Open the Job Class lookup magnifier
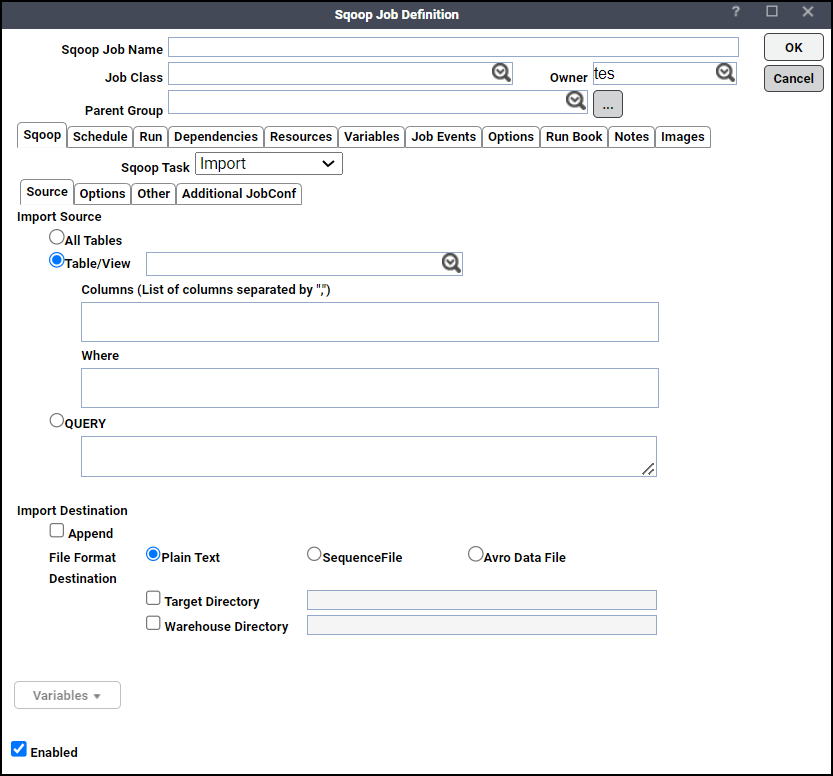This screenshot has height=776, width=833. pyautogui.click(x=501, y=72)
